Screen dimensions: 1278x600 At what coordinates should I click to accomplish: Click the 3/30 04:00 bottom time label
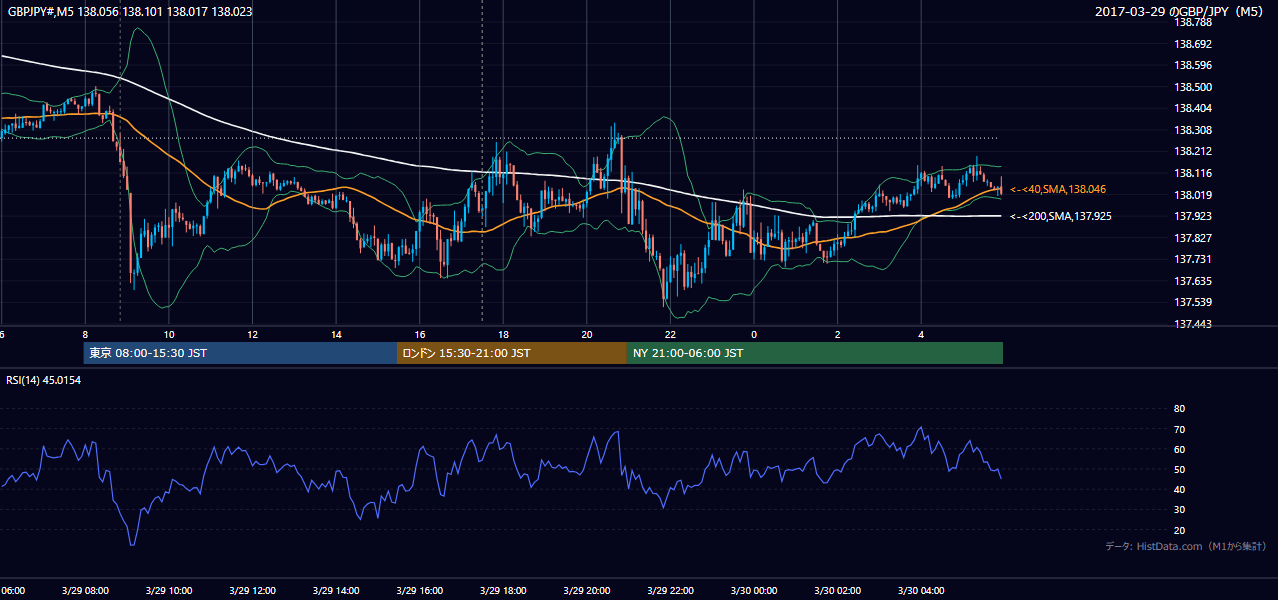tap(920, 591)
